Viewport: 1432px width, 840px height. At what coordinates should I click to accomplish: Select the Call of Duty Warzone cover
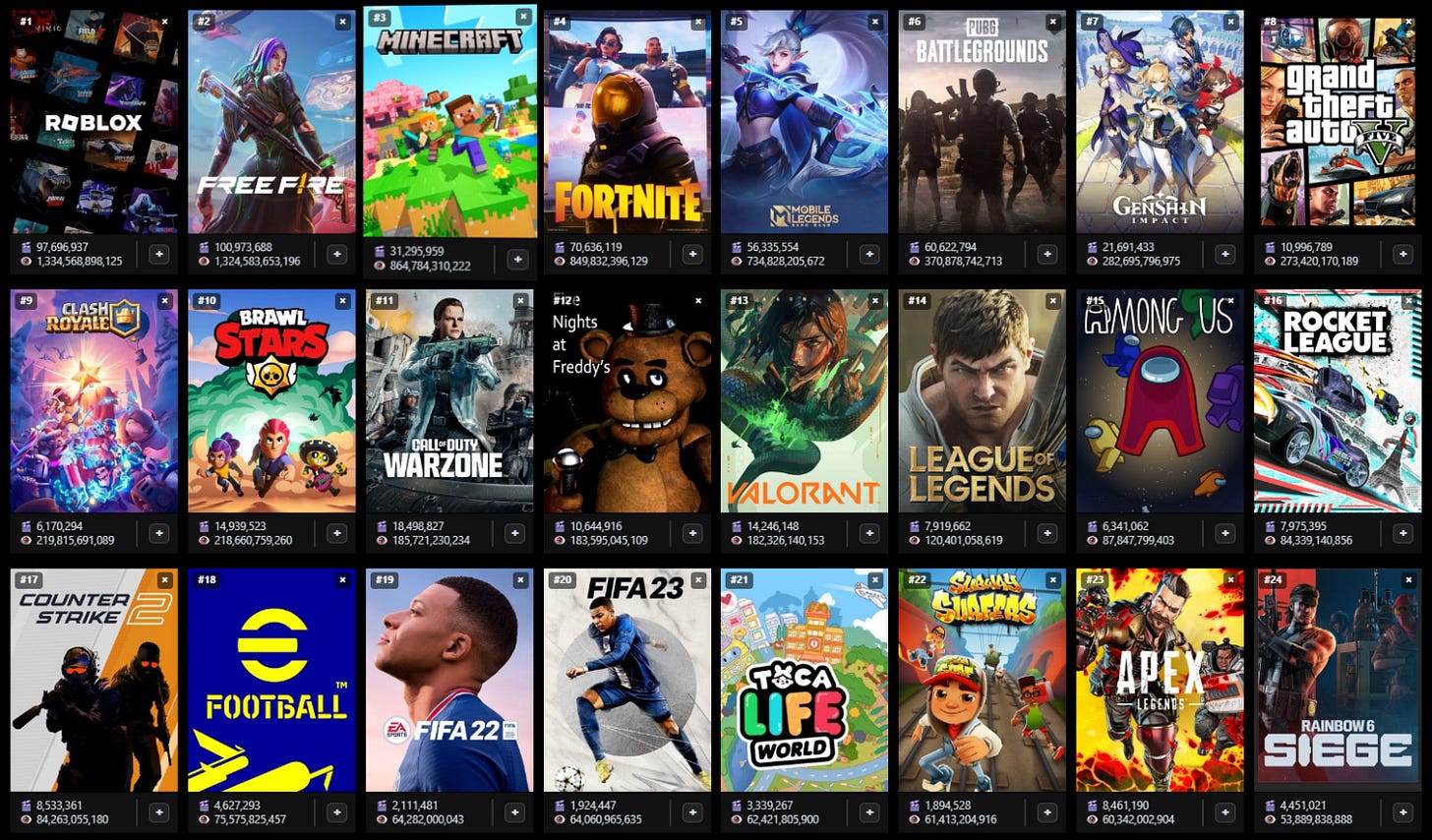[449, 401]
